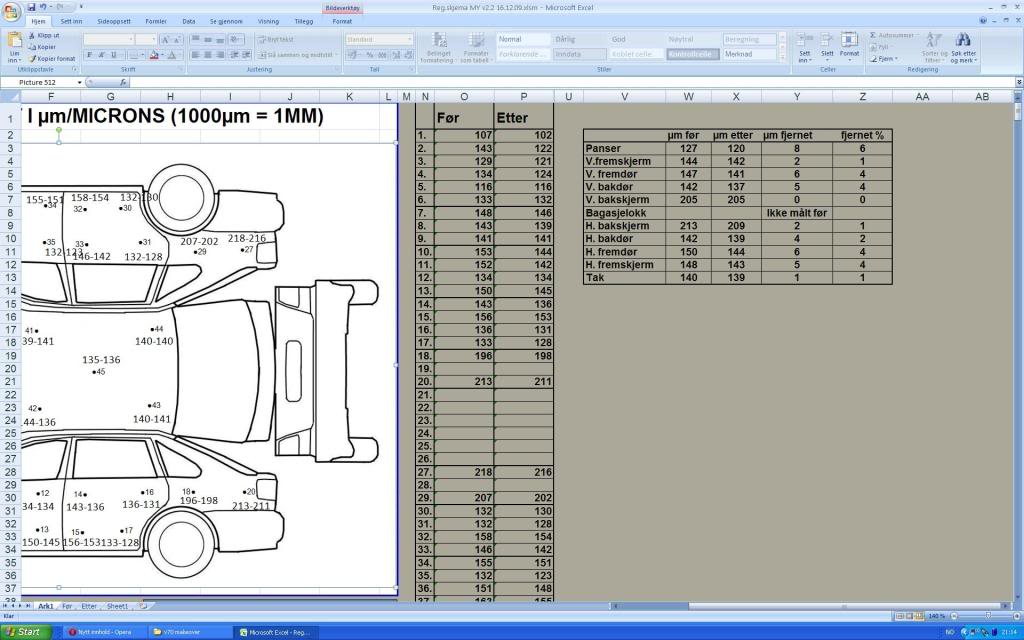Select column V header

[x=624, y=96]
